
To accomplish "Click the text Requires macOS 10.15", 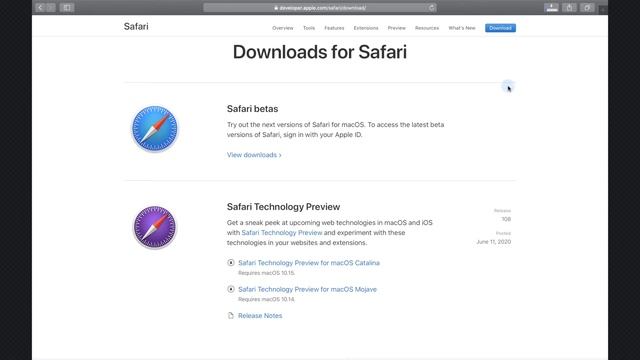I will [x=267, y=273].
